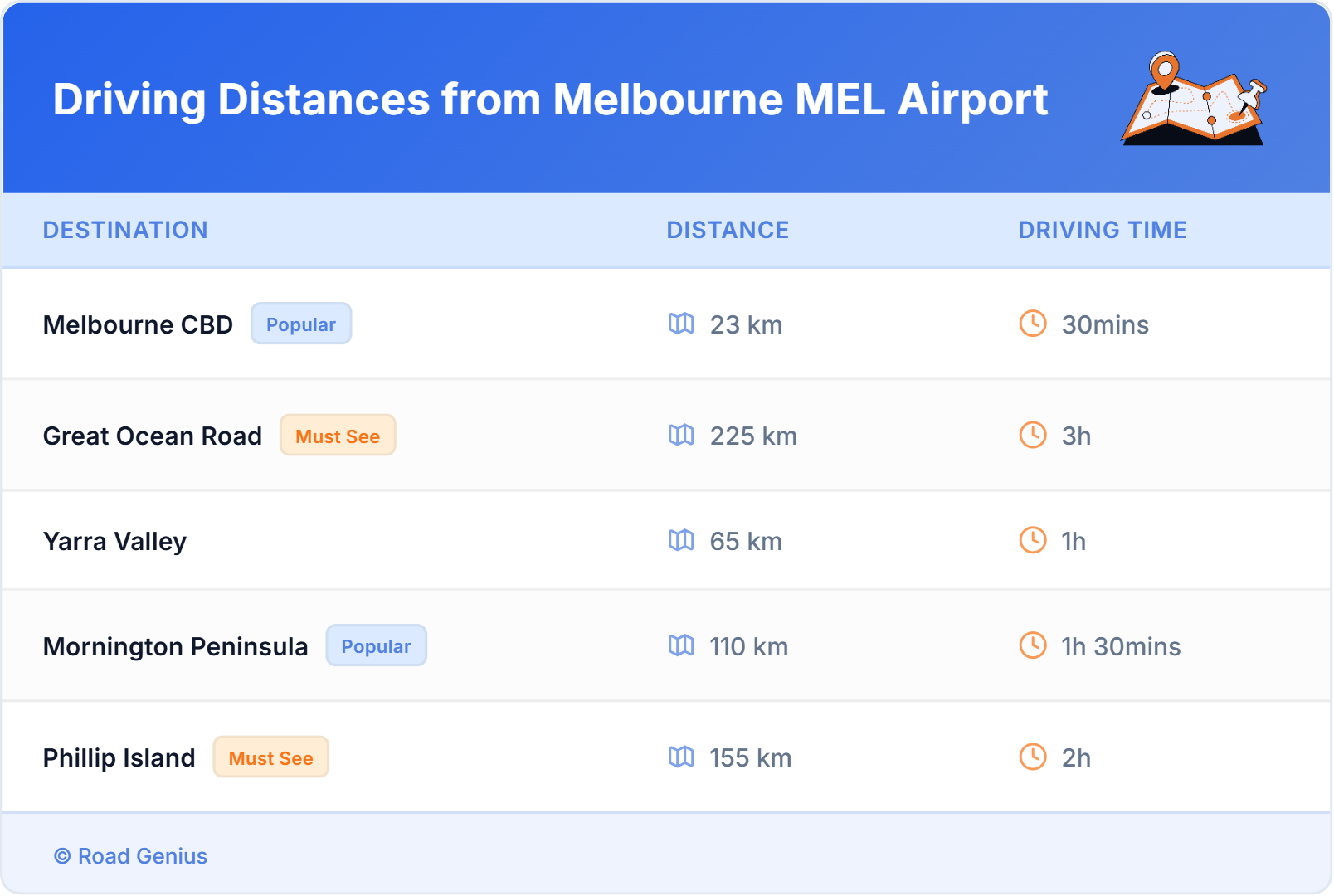Open the Road Genius copyright link

click(131, 856)
